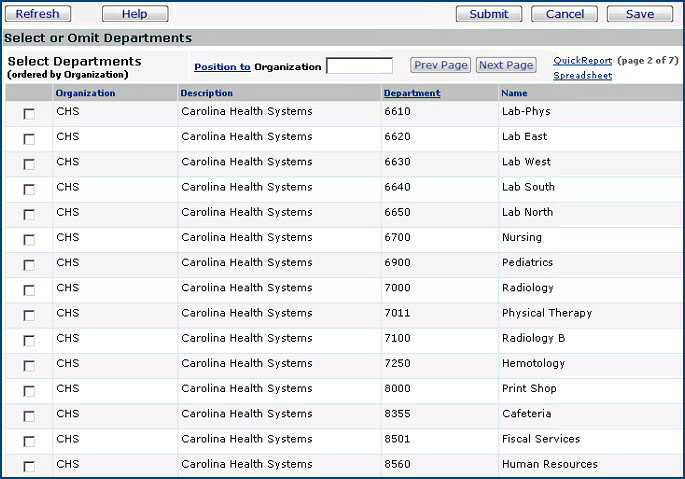Select the Cafeteria 8355 checkbox
The image size is (685, 479).
coord(29,416)
